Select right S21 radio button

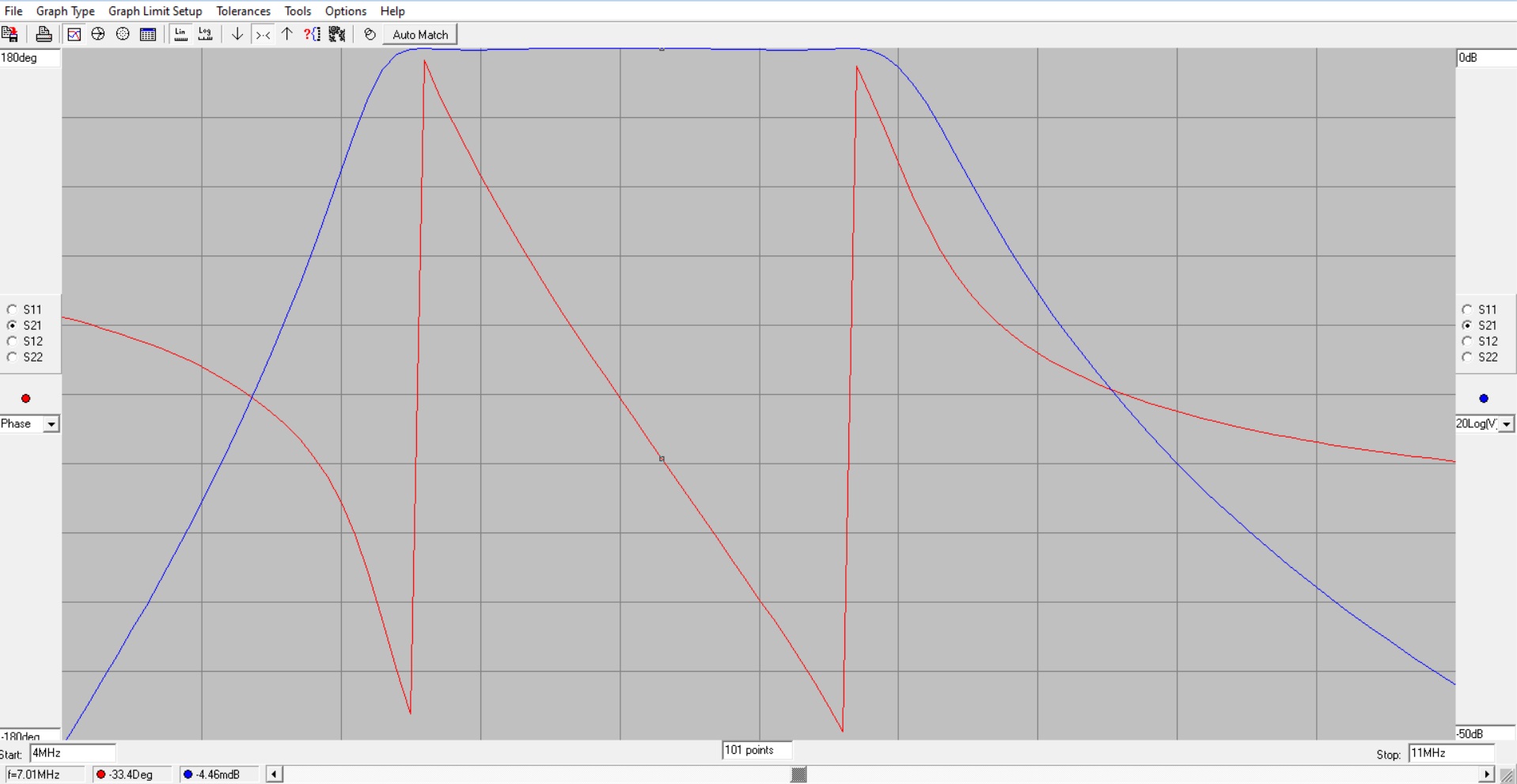coord(1466,325)
